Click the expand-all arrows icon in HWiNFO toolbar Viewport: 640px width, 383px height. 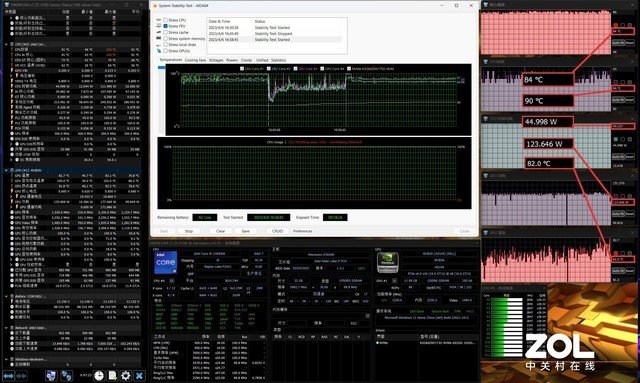click(x=9, y=376)
